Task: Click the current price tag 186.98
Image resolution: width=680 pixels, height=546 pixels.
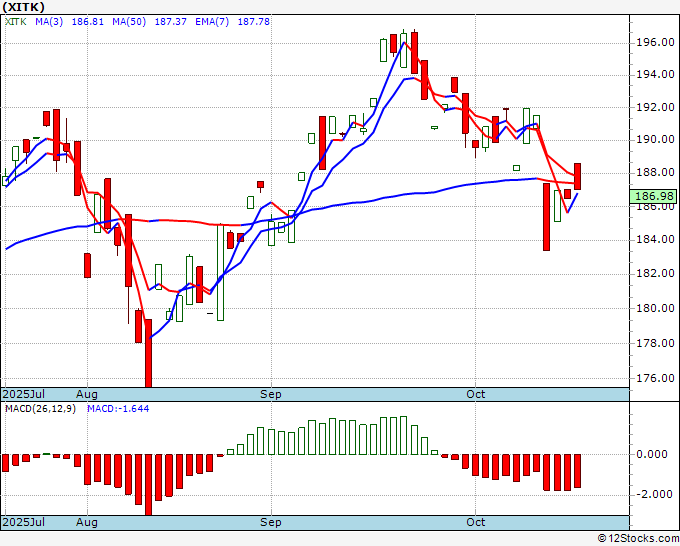Action: (x=654, y=196)
